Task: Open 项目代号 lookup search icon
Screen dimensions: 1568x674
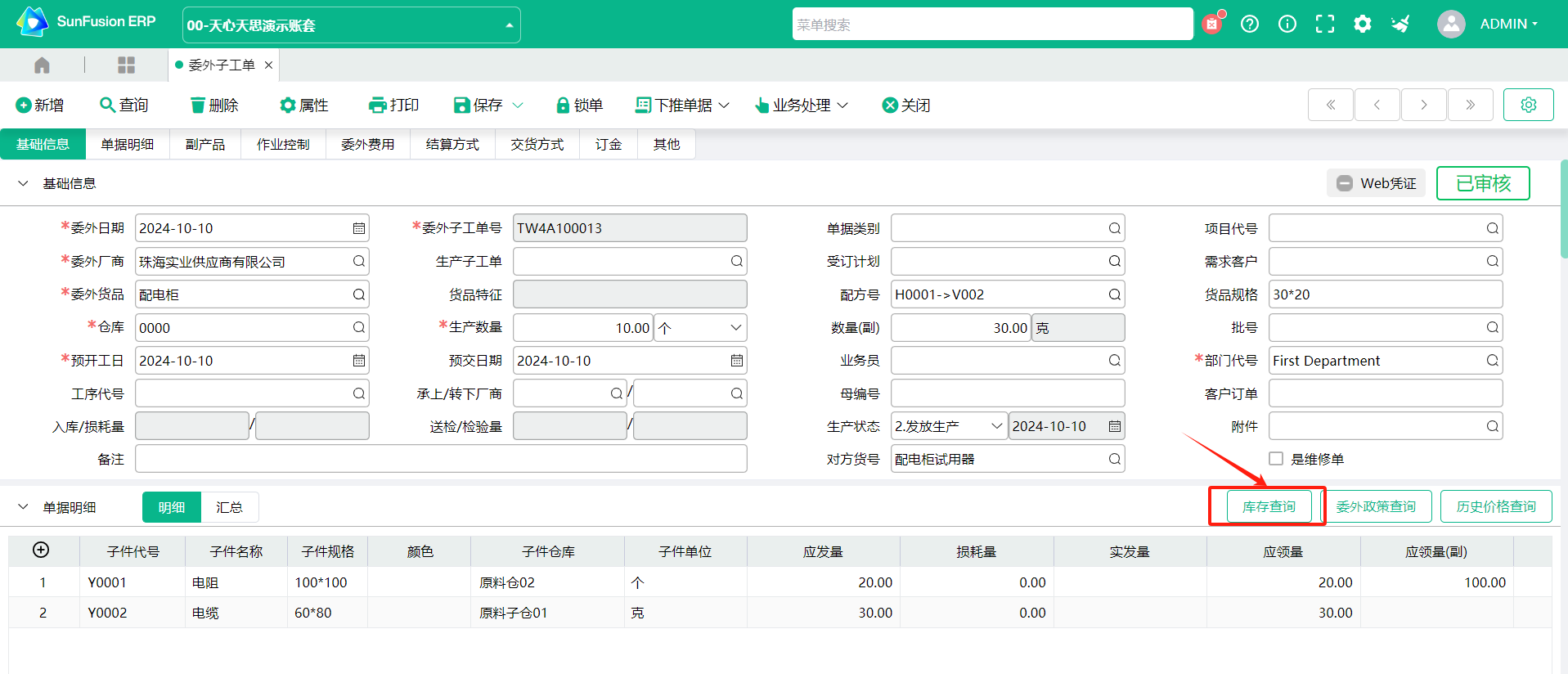Action: point(1493,228)
